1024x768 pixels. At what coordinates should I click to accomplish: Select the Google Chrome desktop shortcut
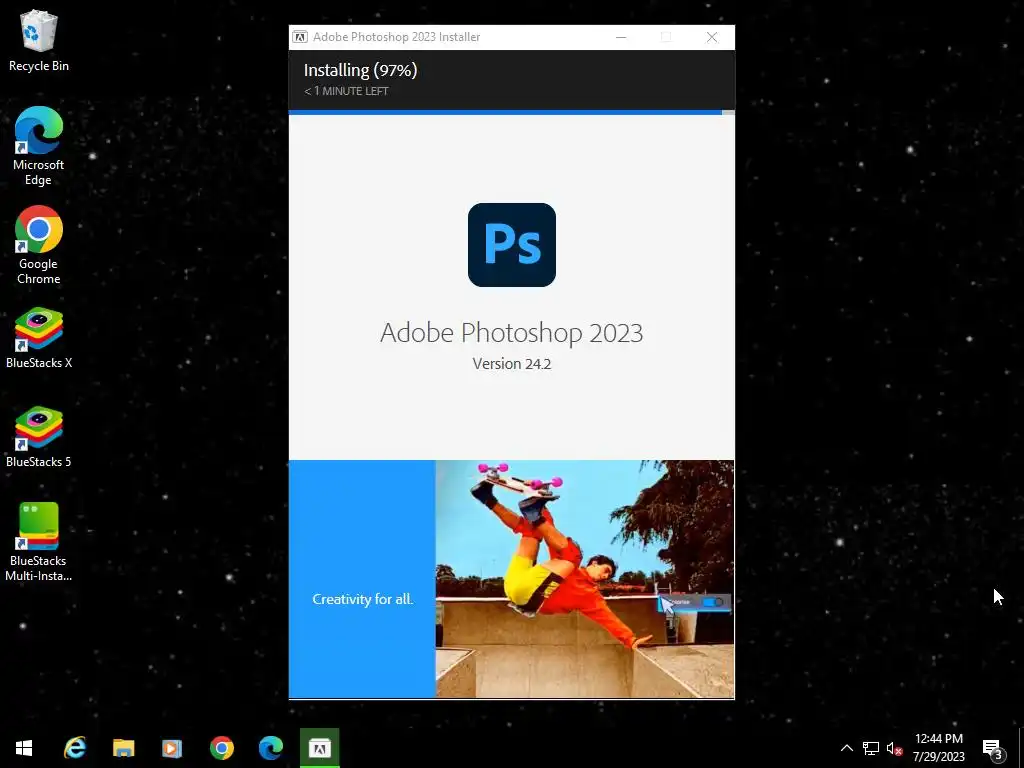click(39, 246)
